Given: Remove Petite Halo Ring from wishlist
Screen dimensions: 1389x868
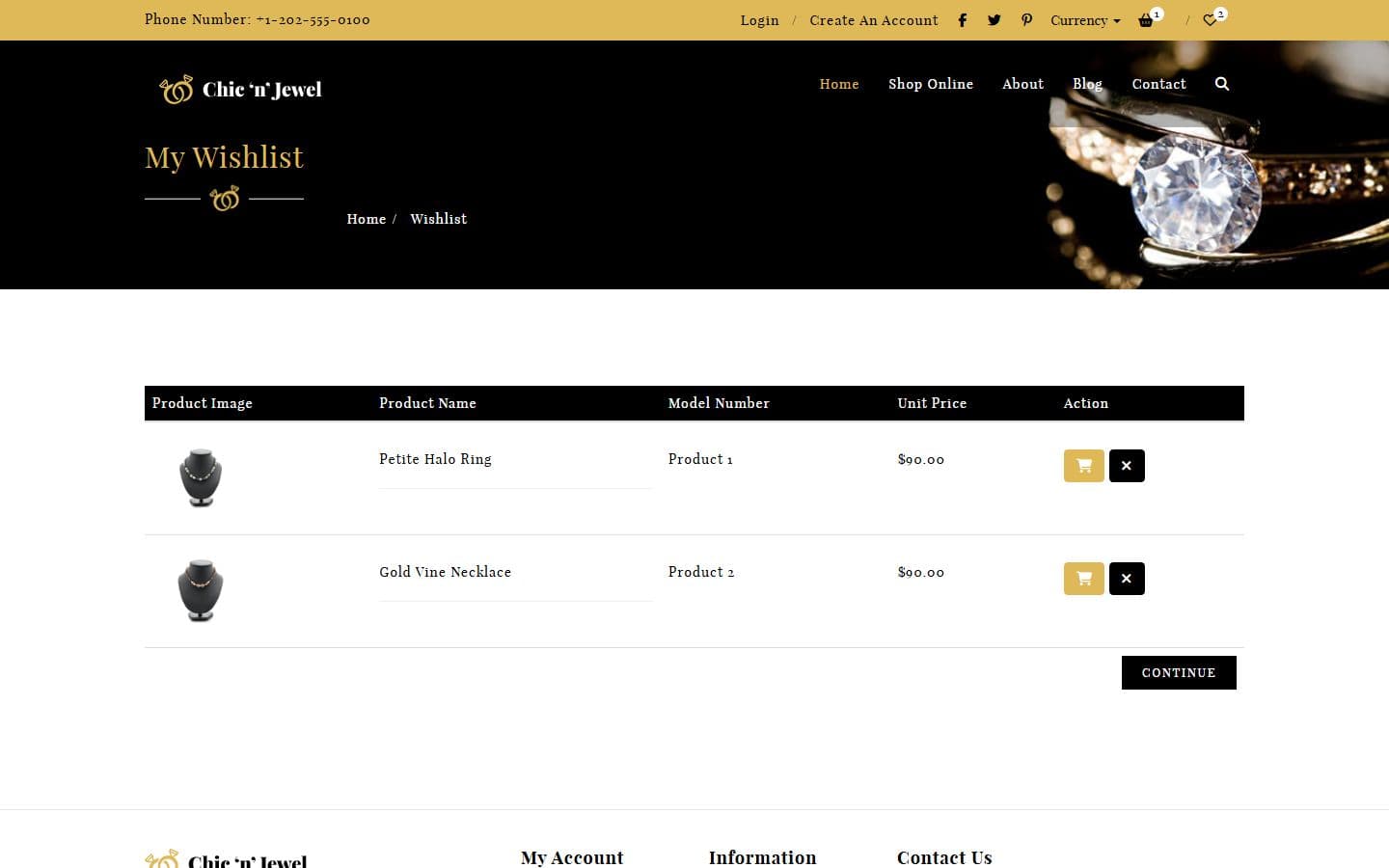Looking at the screenshot, I should (1127, 466).
